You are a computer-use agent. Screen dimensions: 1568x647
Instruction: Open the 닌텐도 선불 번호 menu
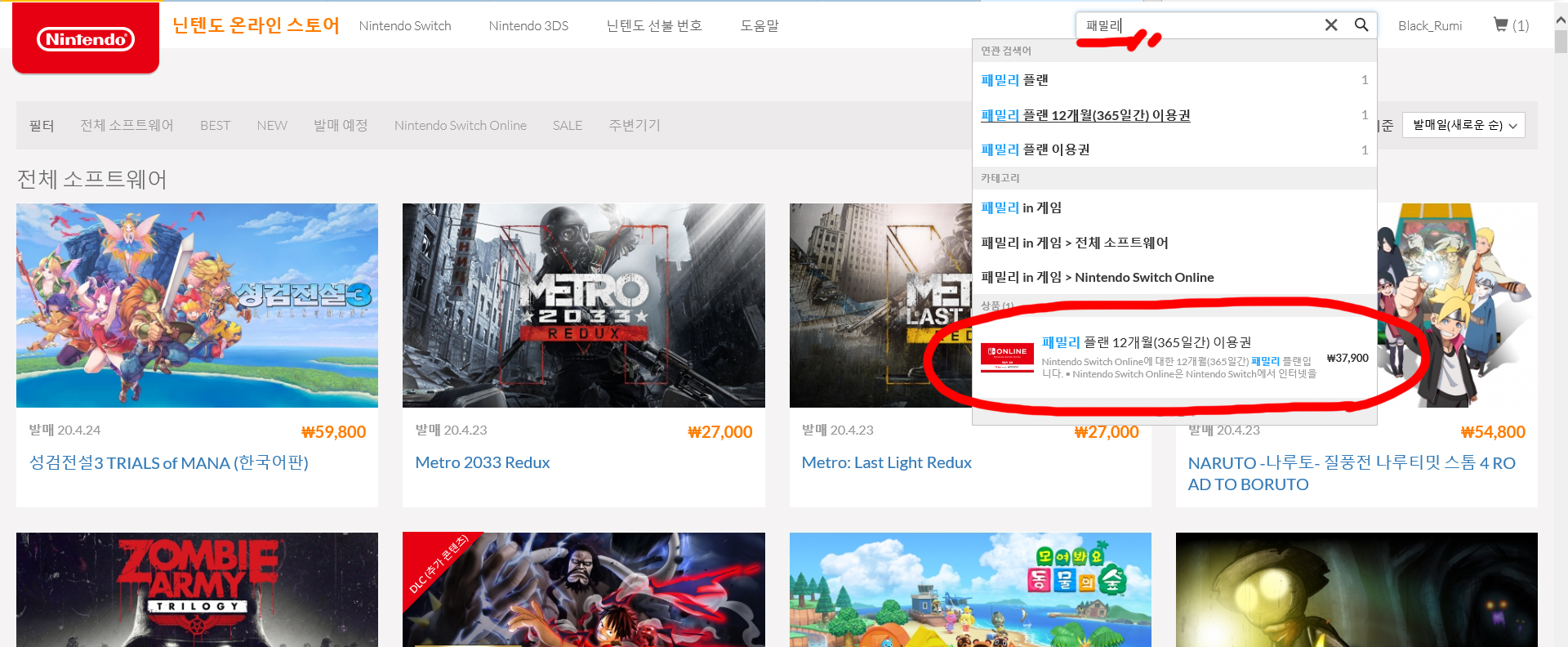pyautogui.click(x=654, y=25)
